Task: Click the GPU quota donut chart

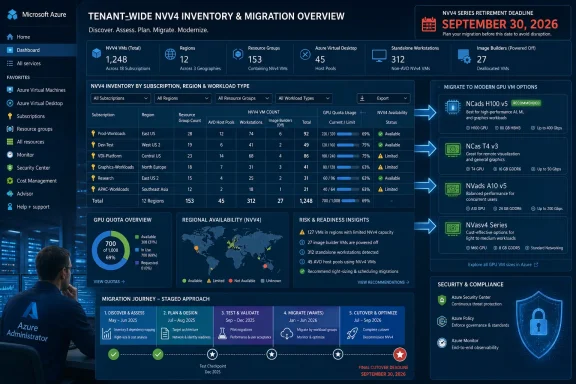Action: click(111, 250)
